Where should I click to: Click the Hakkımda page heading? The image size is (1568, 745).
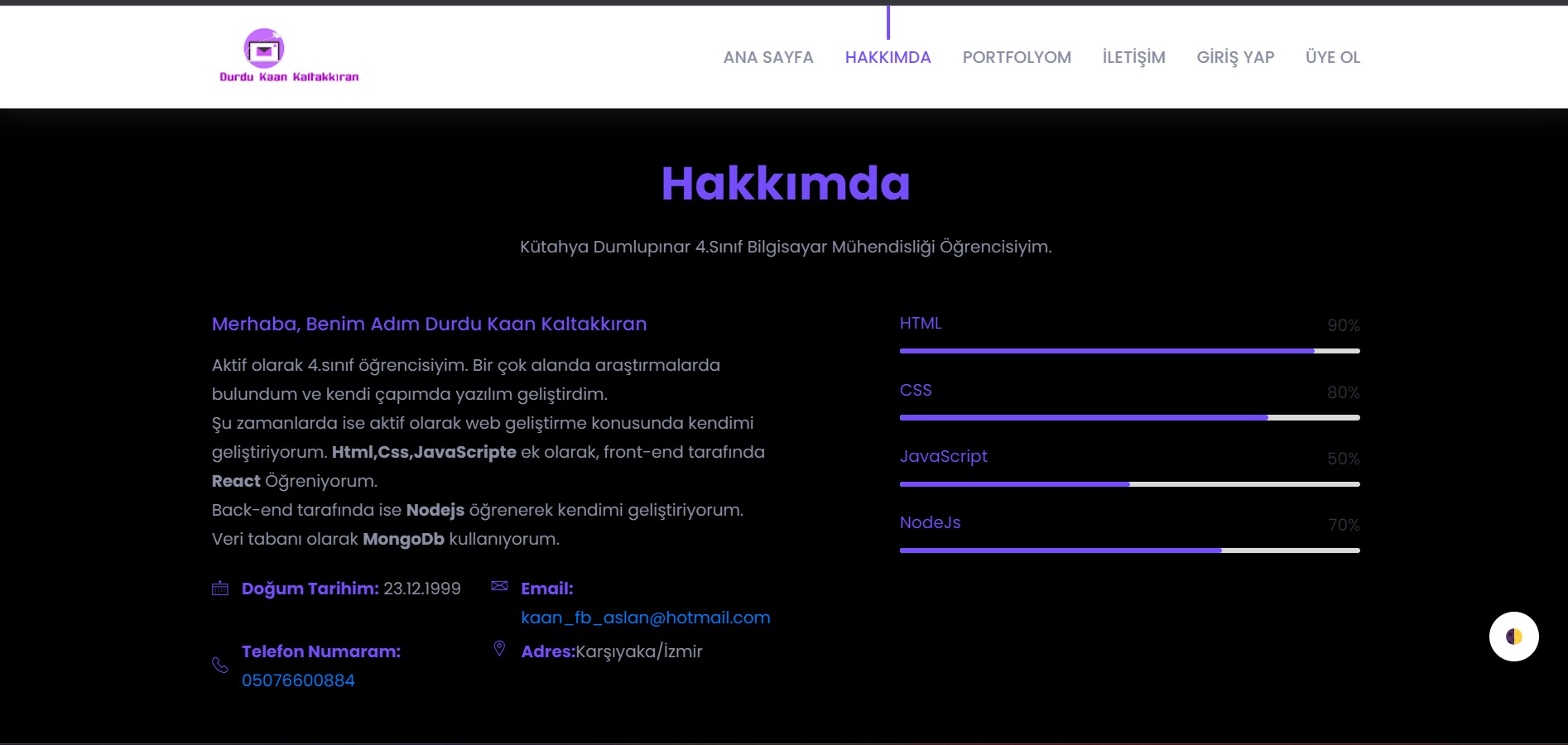pyautogui.click(x=784, y=184)
